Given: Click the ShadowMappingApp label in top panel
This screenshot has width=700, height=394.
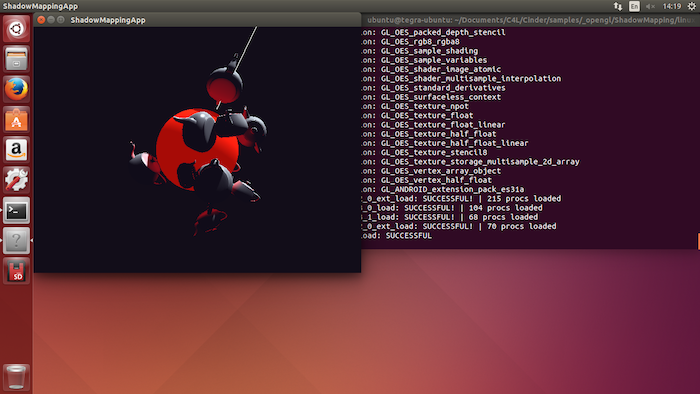Looking at the screenshot, I should coord(40,6).
